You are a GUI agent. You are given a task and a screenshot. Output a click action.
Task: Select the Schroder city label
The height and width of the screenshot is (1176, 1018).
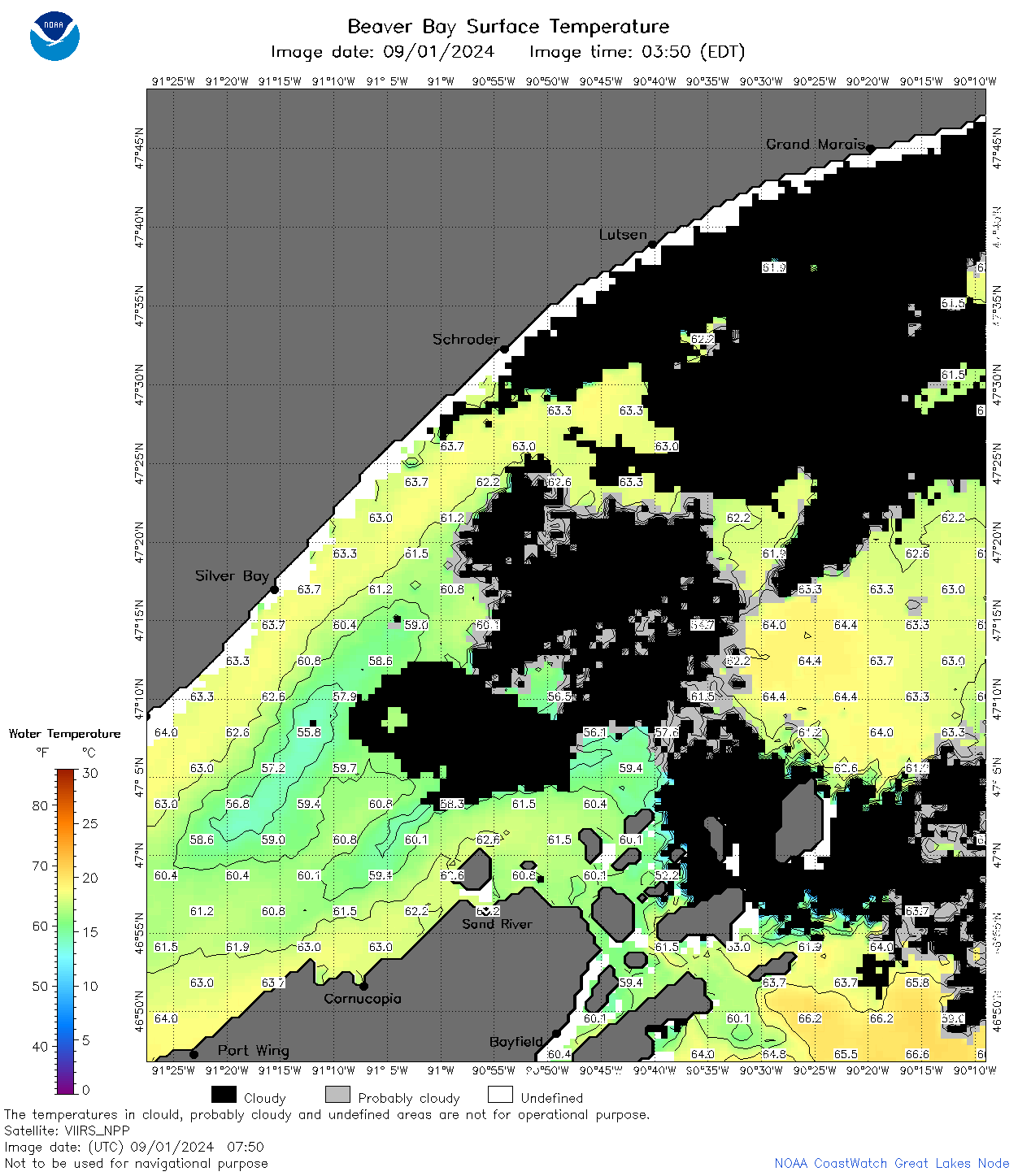click(466, 339)
